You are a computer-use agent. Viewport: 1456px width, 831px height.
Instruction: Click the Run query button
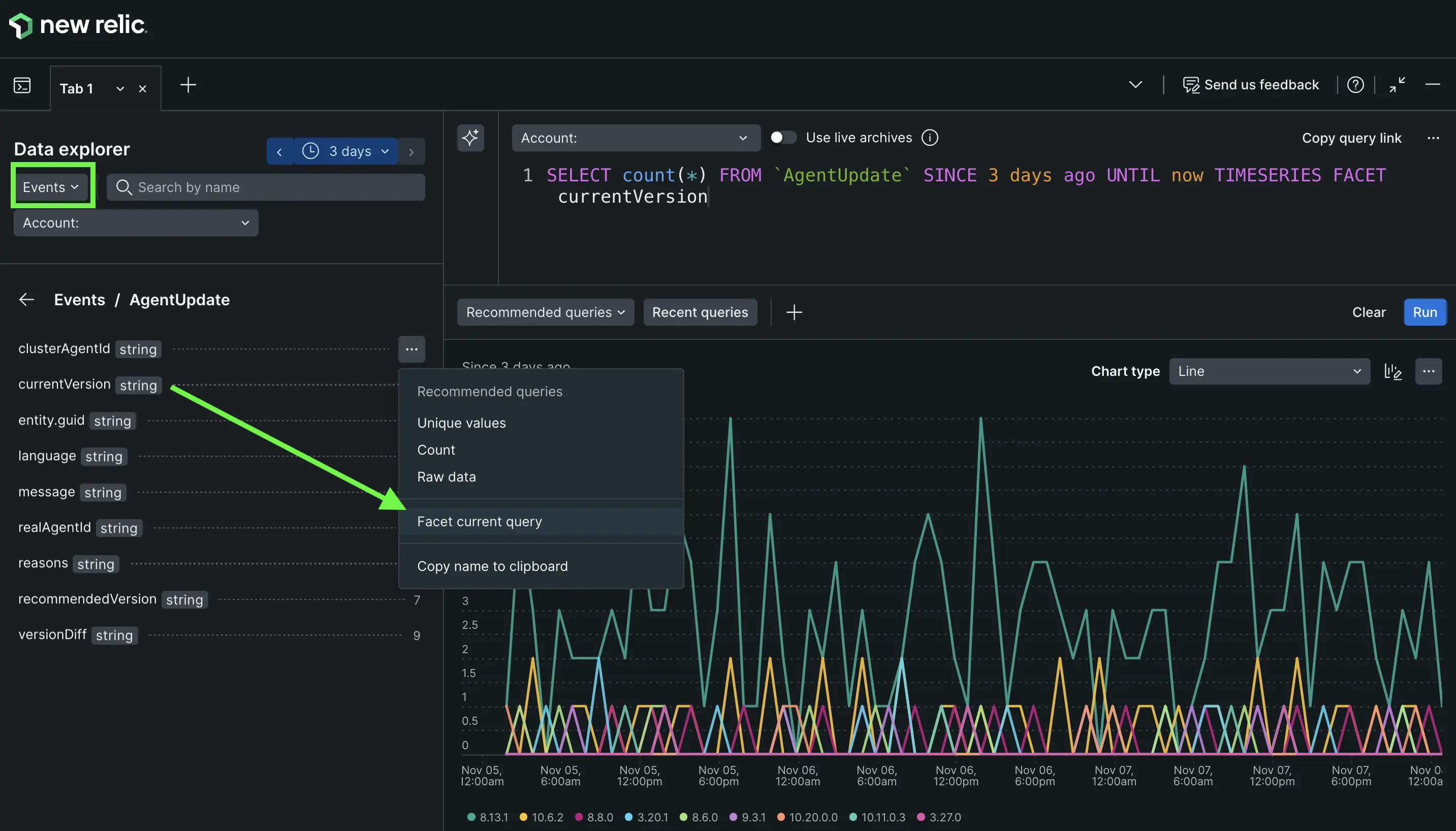point(1424,311)
